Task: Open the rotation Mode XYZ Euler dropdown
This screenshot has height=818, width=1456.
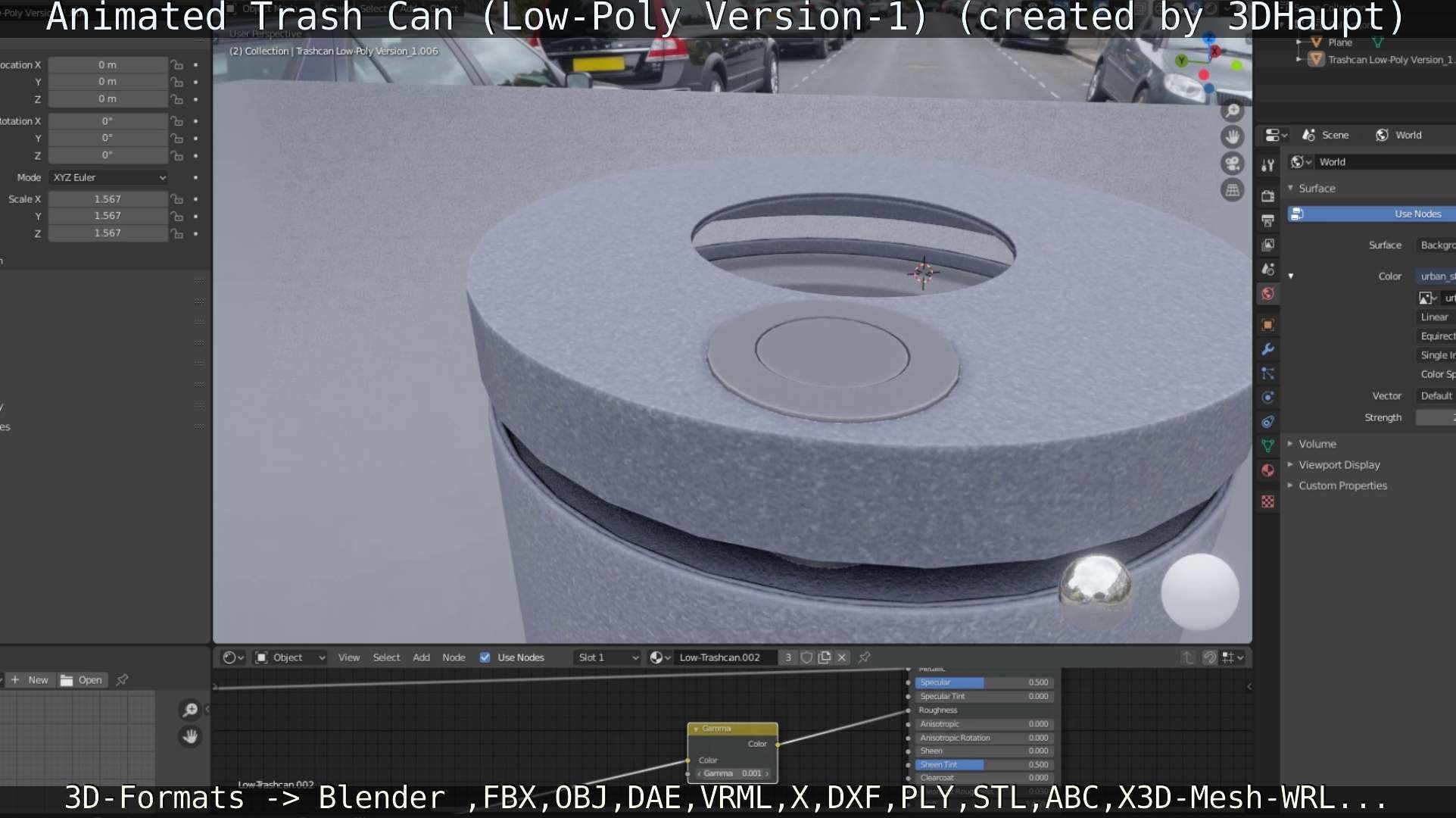Action: click(108, 177)
